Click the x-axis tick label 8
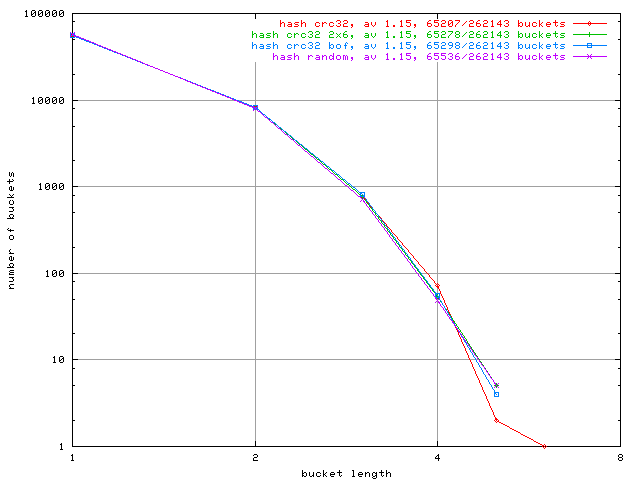The image size is (640, 480). pyautogui.click(x=620, y=458)
